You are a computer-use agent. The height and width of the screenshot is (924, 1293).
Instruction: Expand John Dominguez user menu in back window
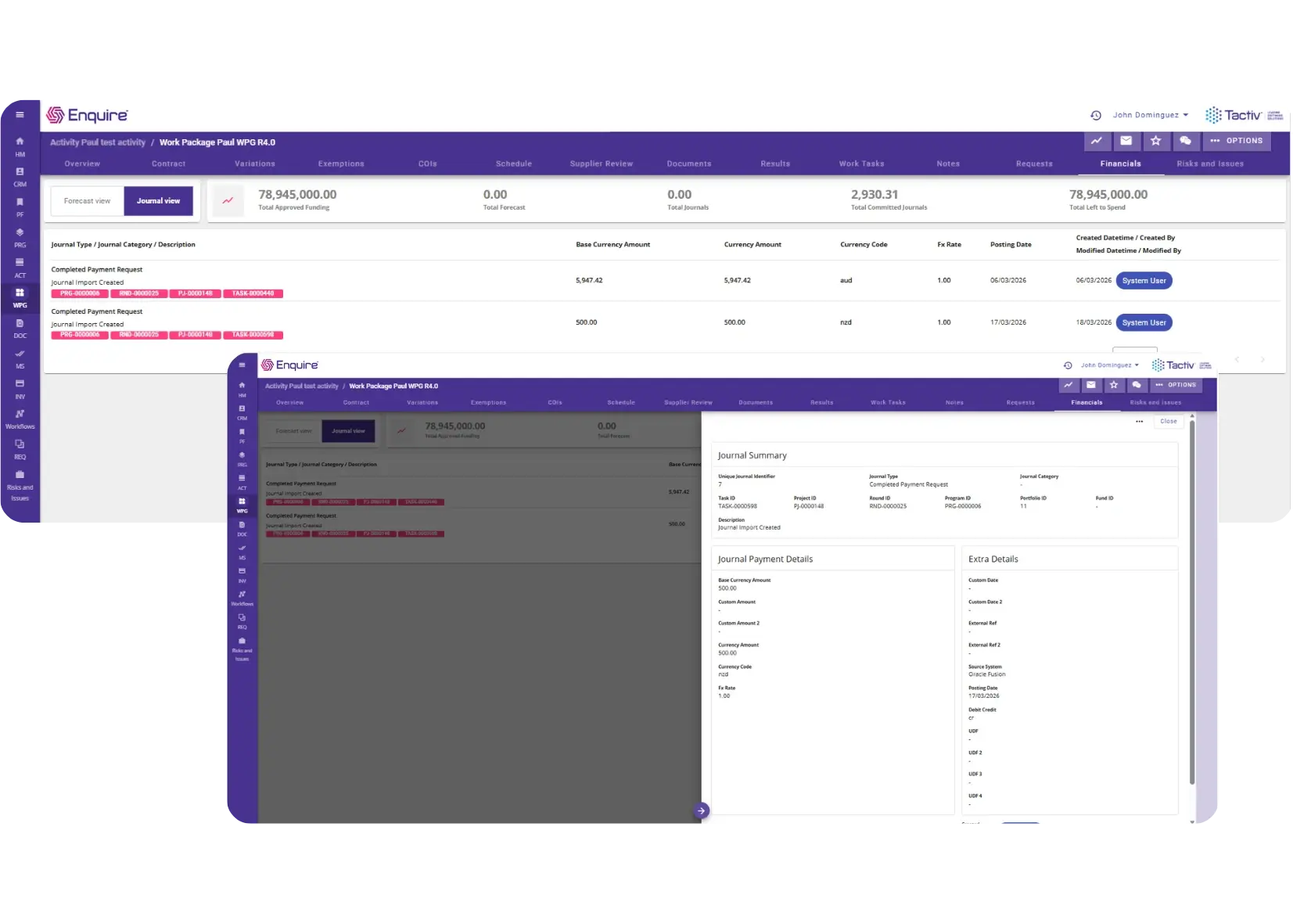point(1151,115)
